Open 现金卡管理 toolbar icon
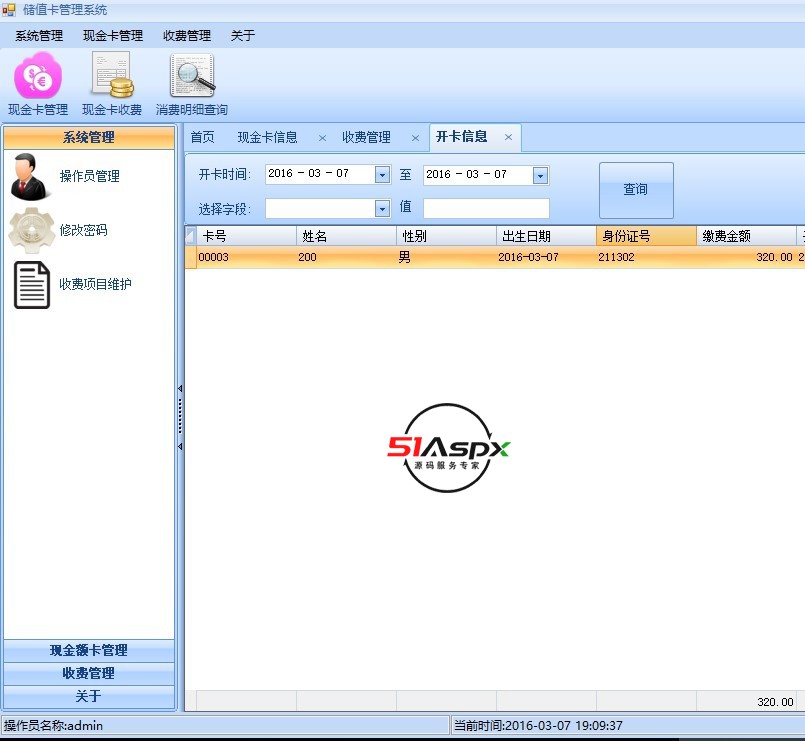Screen dimensions: 805x741 click(38, 84)
